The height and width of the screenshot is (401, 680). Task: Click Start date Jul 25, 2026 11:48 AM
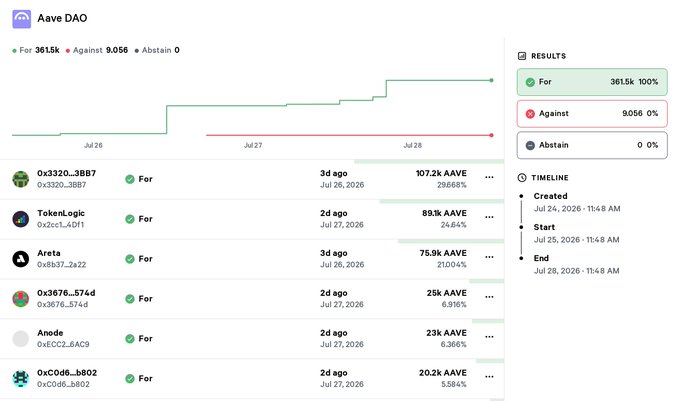576,240
